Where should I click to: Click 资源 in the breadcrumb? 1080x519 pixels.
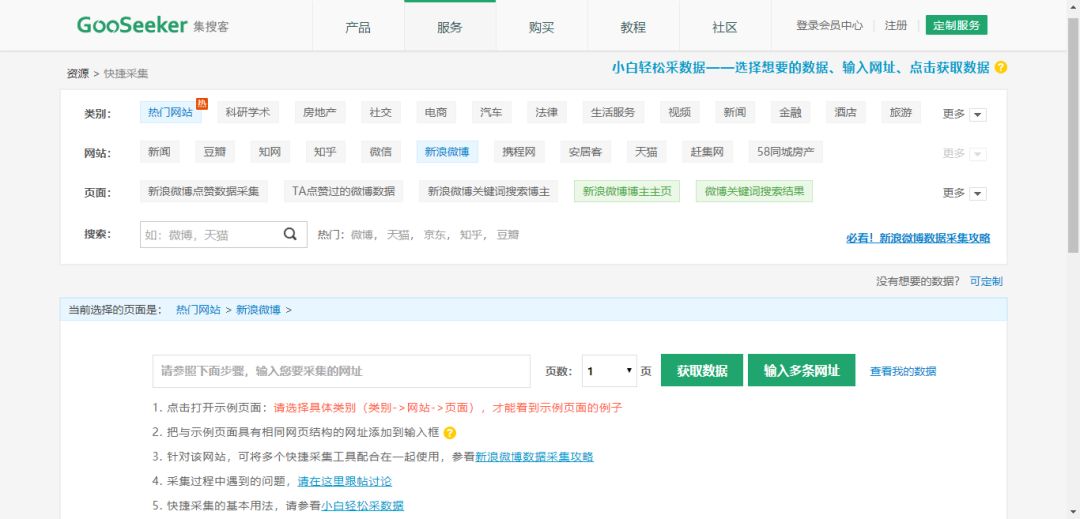(77, 73)
